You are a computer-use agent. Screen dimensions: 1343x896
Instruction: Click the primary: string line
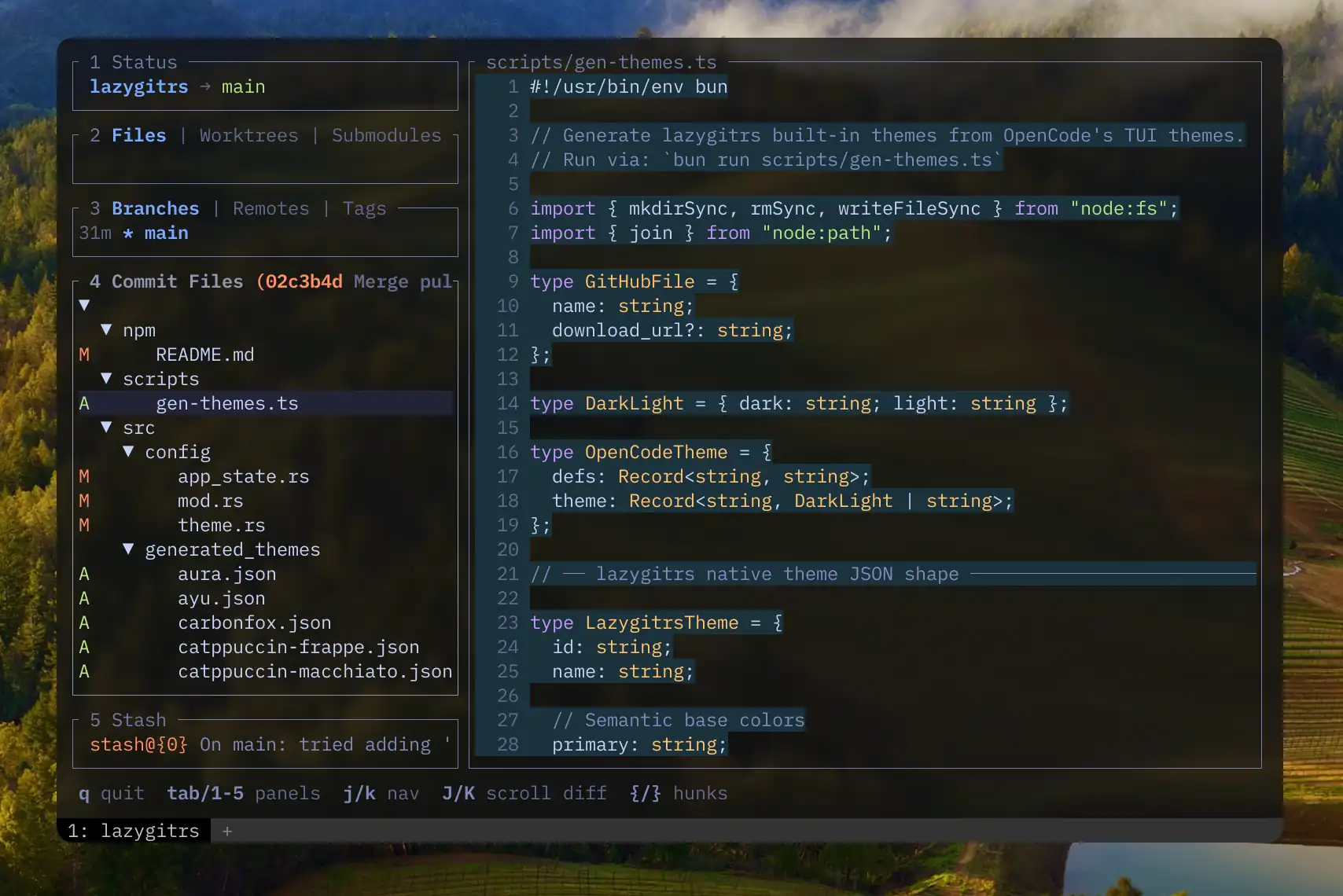[640, 744]
